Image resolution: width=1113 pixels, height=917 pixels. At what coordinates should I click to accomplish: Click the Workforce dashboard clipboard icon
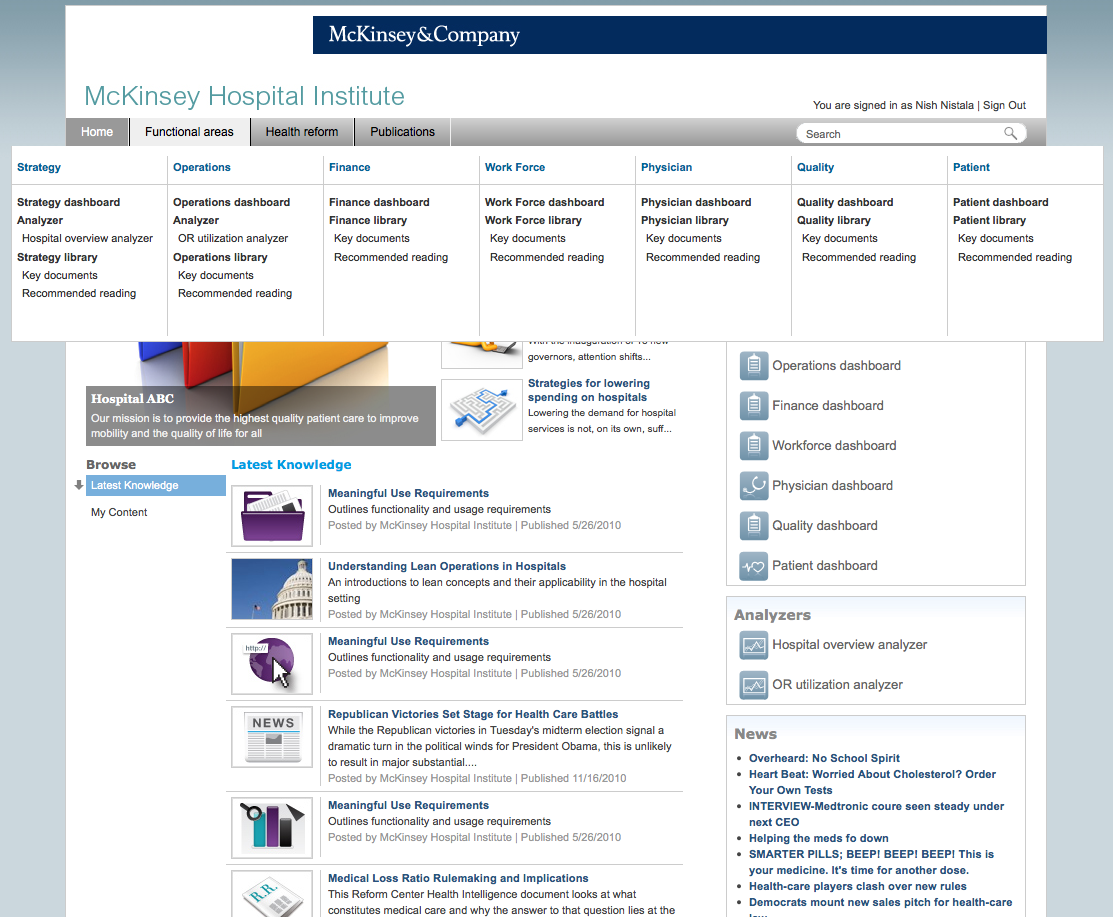[x=754, y=445]
